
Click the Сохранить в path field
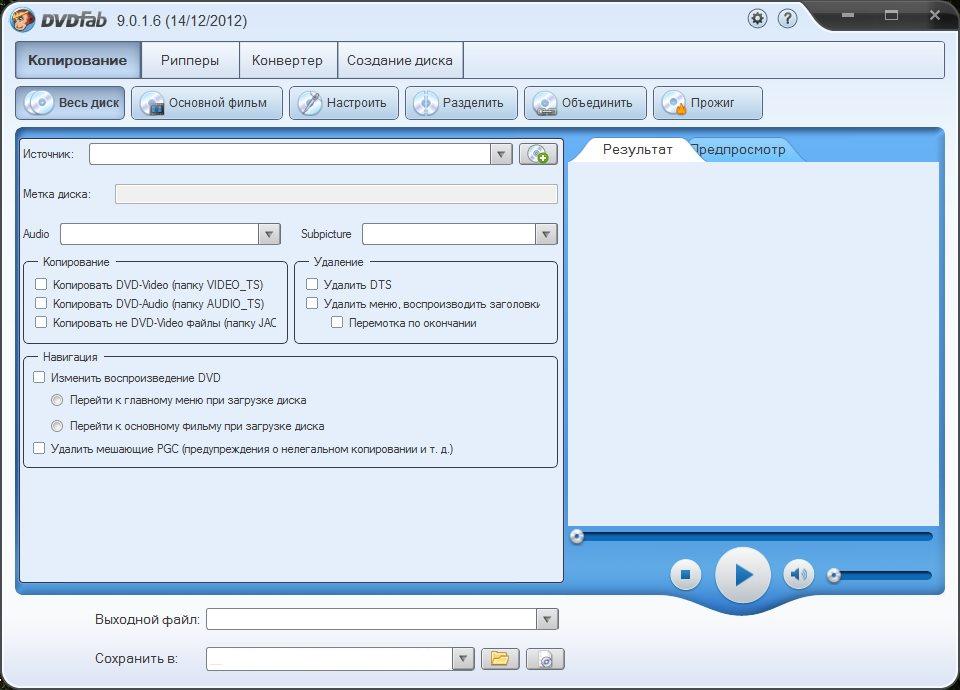pos(329,659)
